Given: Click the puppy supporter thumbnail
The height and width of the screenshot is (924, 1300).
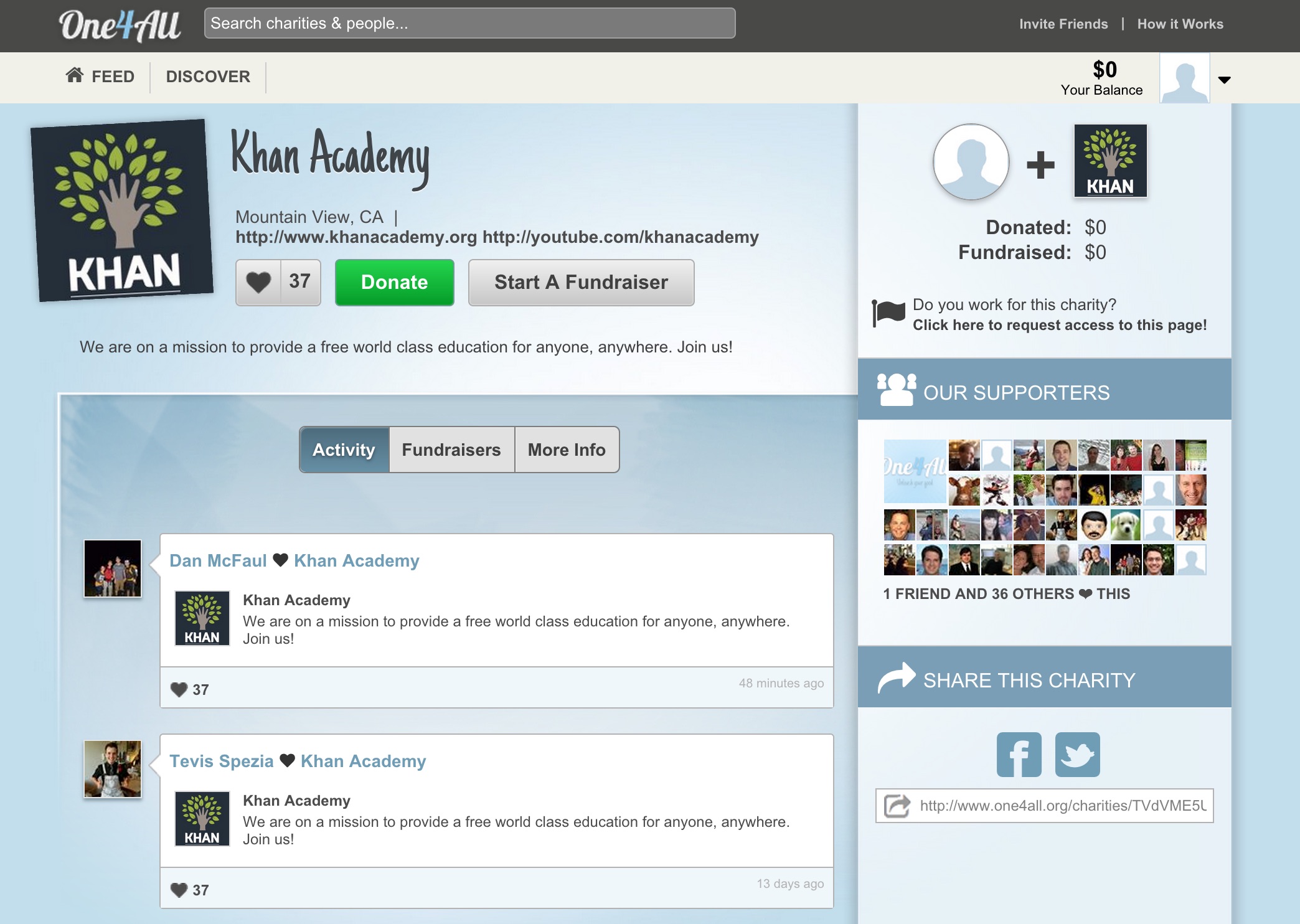Looking at the screenshot, I should point(1126,525).
